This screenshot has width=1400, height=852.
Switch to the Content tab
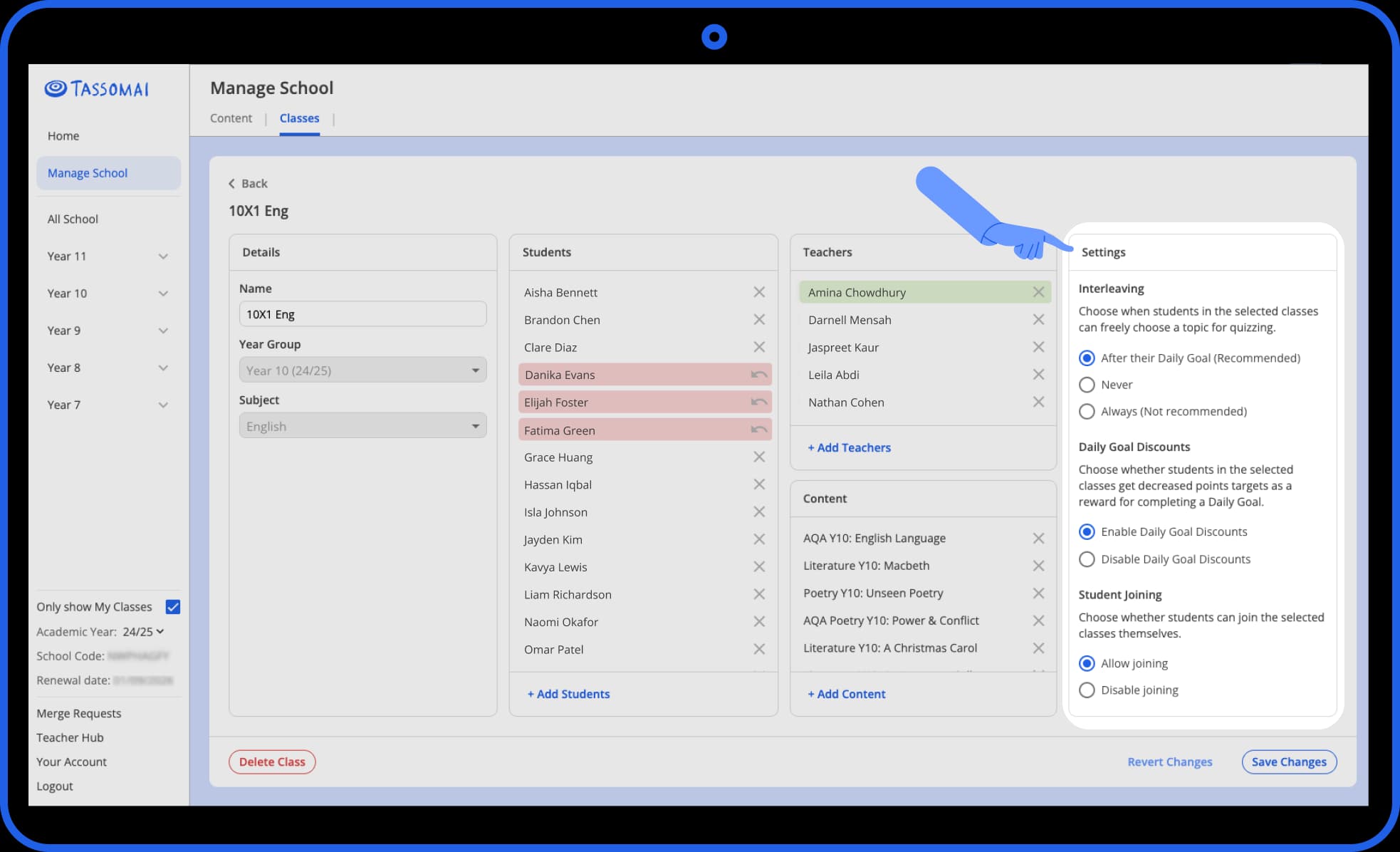(231, 118)
